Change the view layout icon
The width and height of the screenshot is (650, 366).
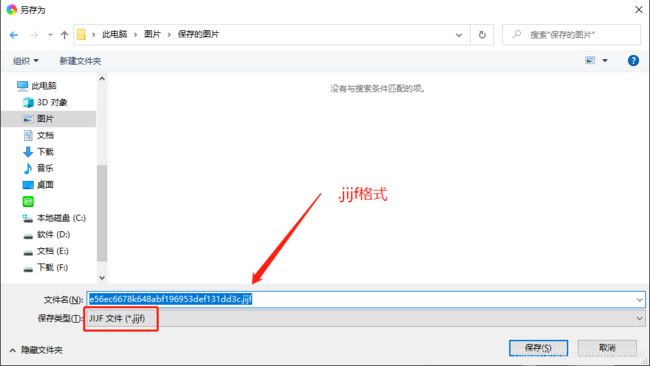[590, 61]
